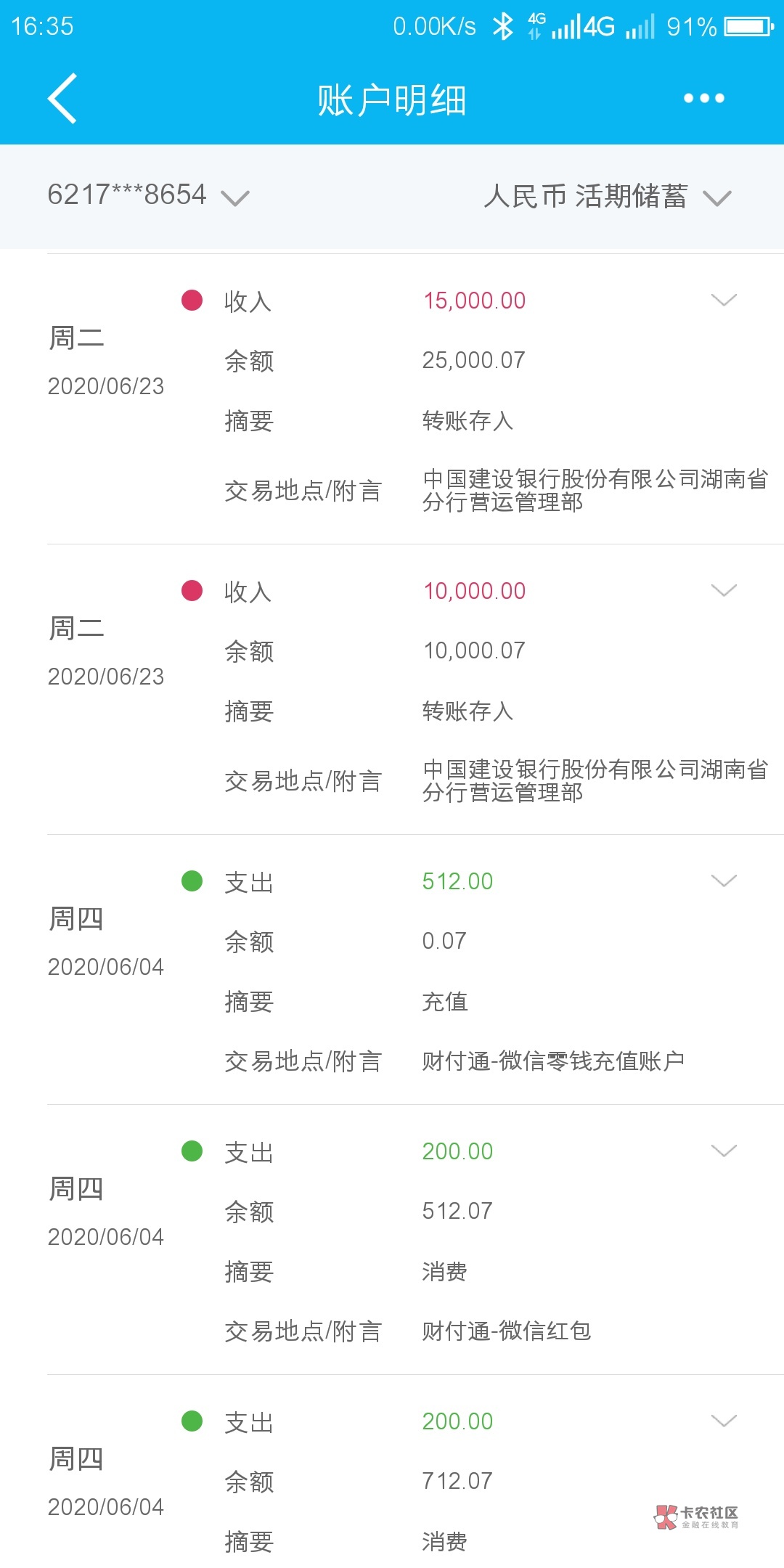Tap the back arrow icon
The height and width of the screenshot is (1568, 784).
[x=63, y=99]
